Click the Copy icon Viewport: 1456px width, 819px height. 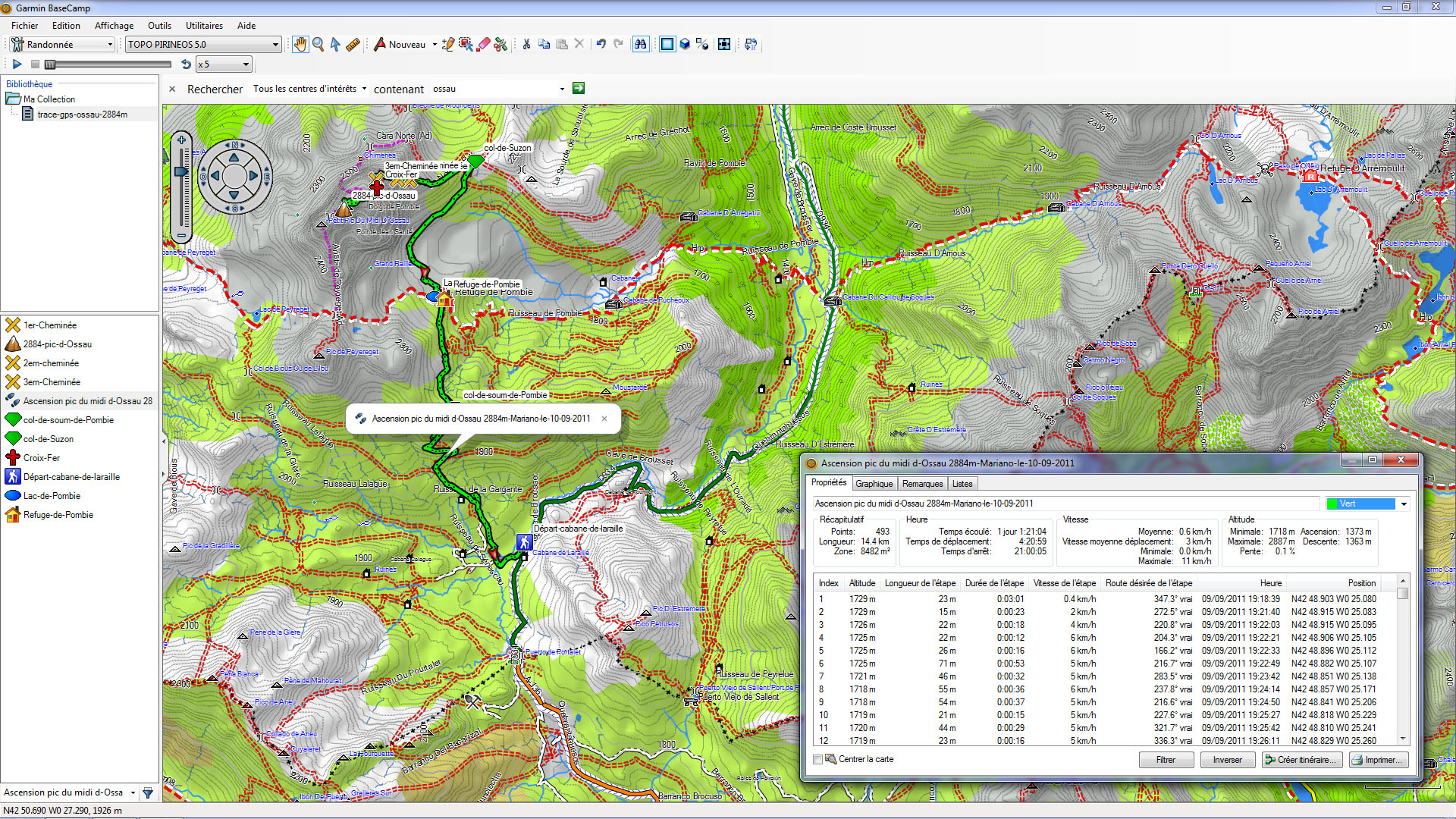pyautogui.click(x=544, y=44)
